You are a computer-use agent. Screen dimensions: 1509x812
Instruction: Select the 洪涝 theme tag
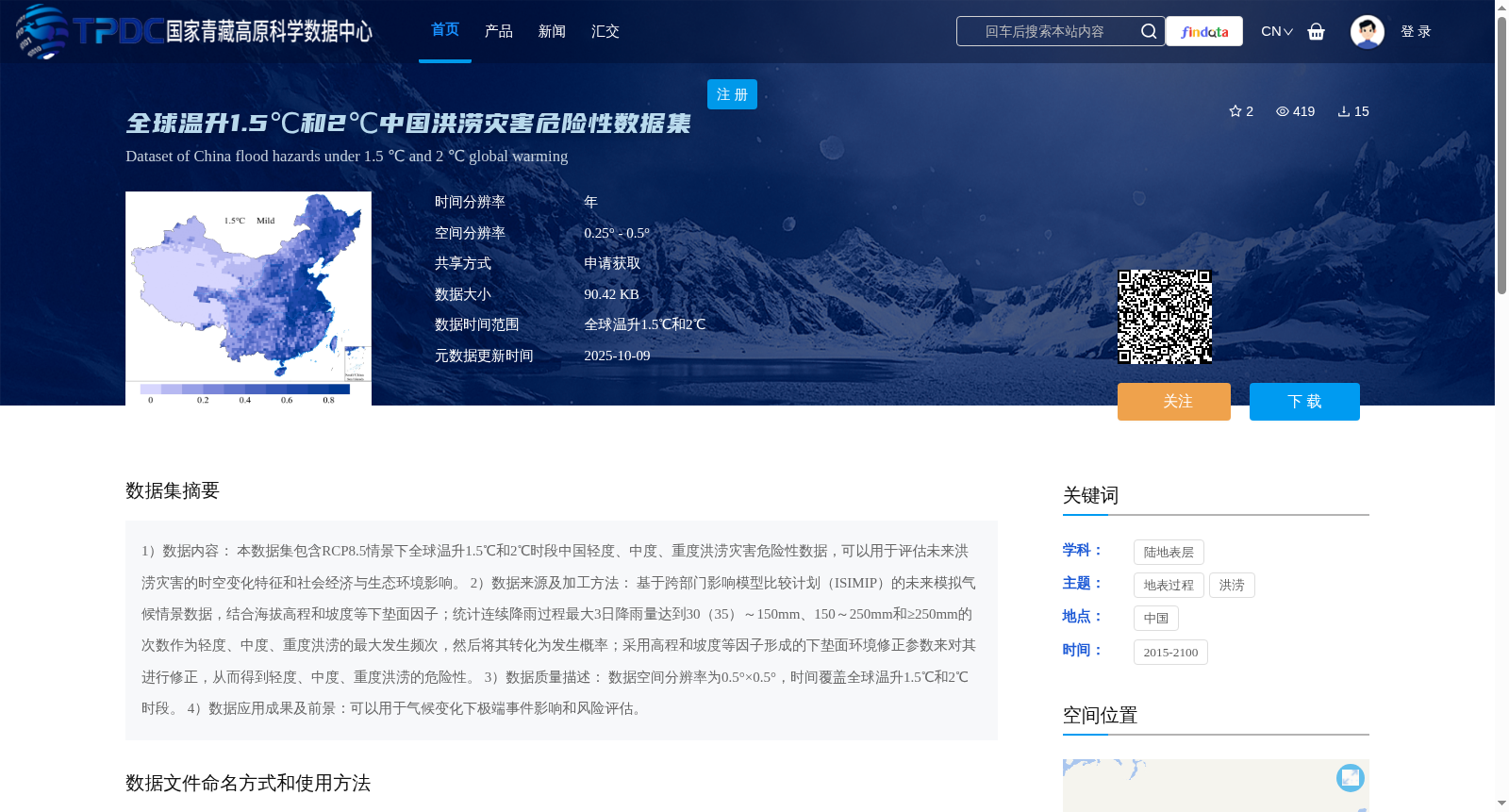(1232, 585)
